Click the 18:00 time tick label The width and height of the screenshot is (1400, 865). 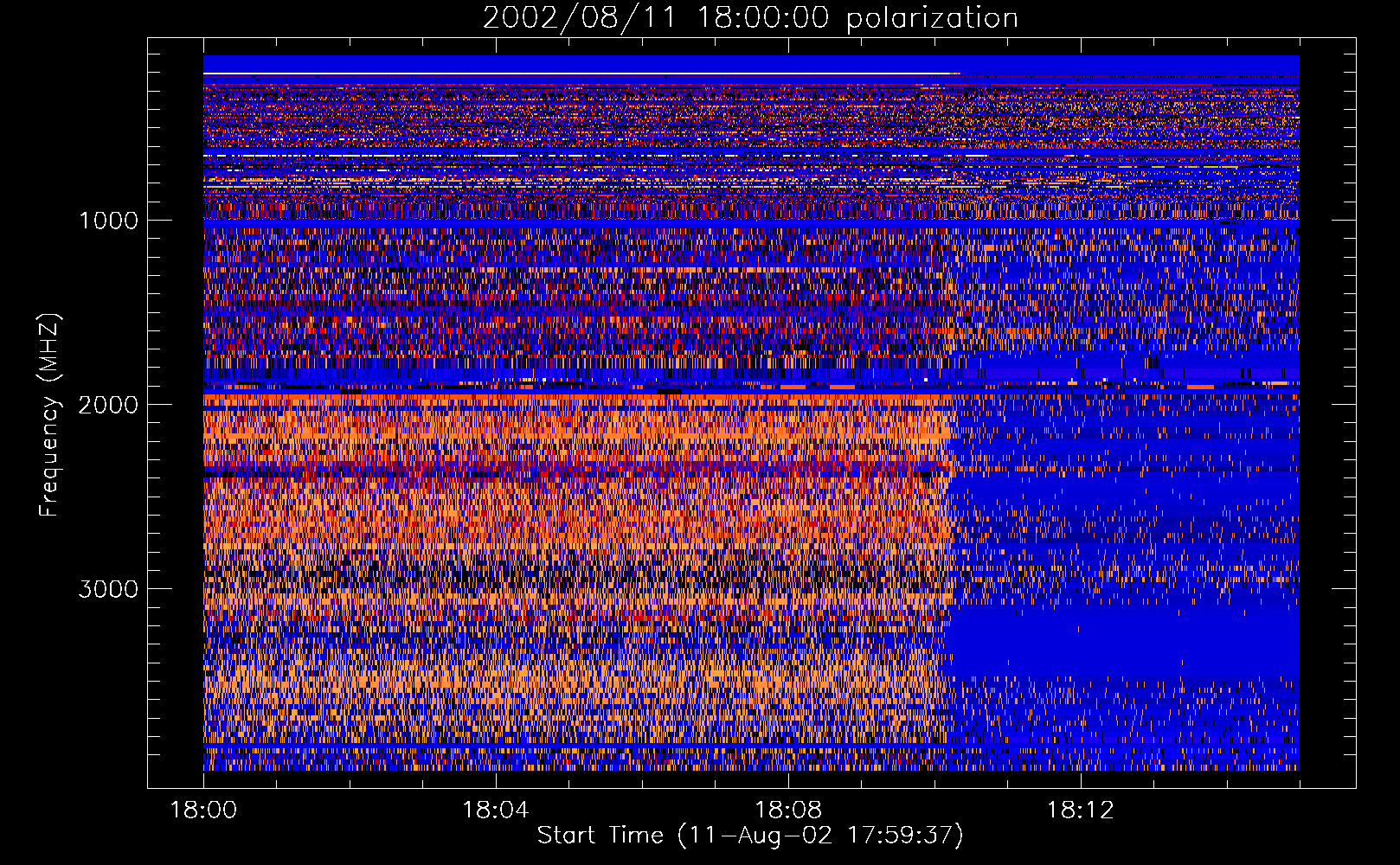tap(203, 811)
